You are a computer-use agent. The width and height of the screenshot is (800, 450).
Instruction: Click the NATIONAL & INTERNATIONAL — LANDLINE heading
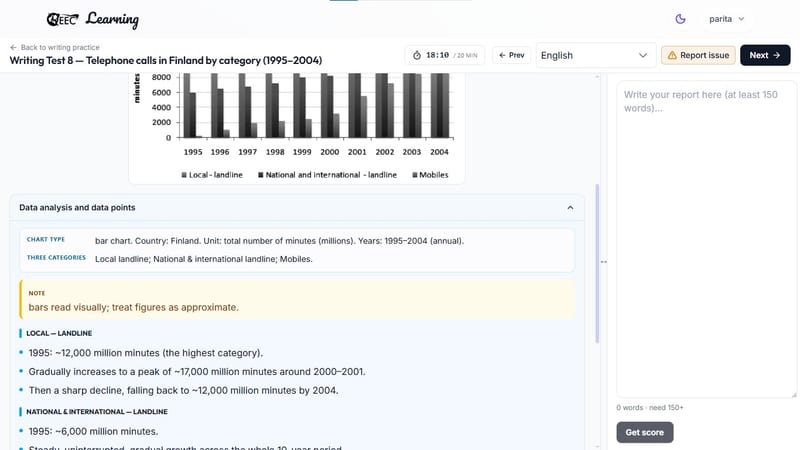click(97, 412)
